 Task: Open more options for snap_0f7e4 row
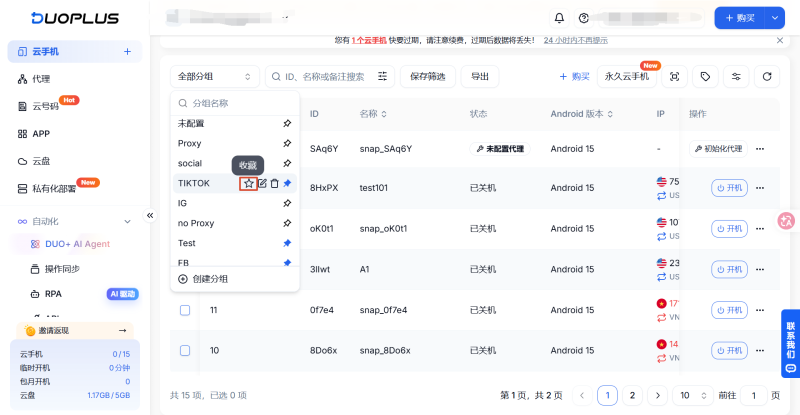[760, 310]
